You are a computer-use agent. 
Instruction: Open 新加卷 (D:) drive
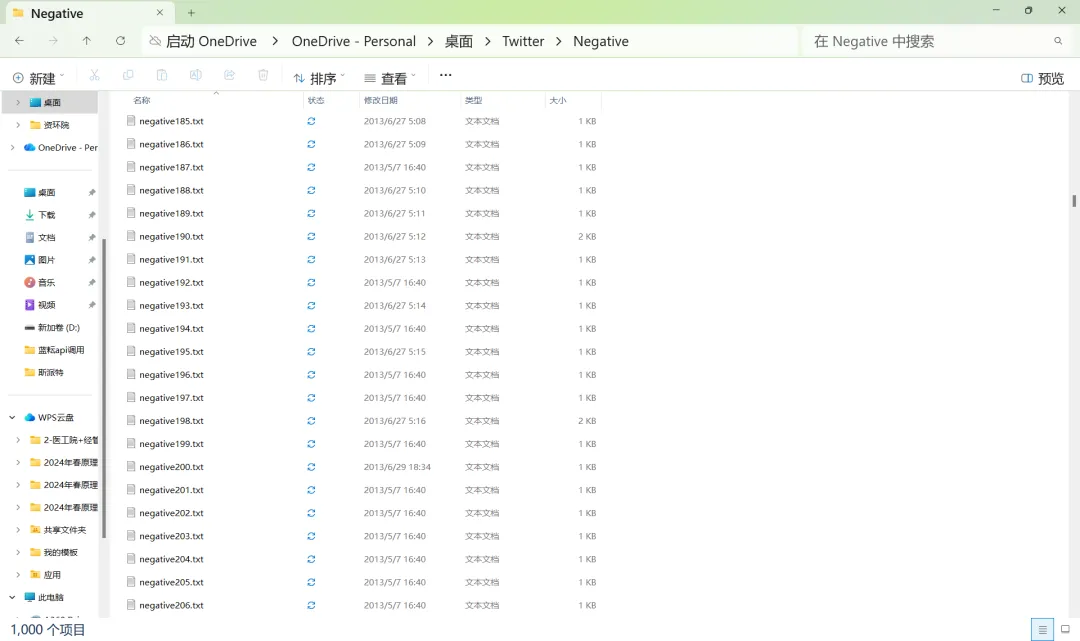(x=59, y=328)
